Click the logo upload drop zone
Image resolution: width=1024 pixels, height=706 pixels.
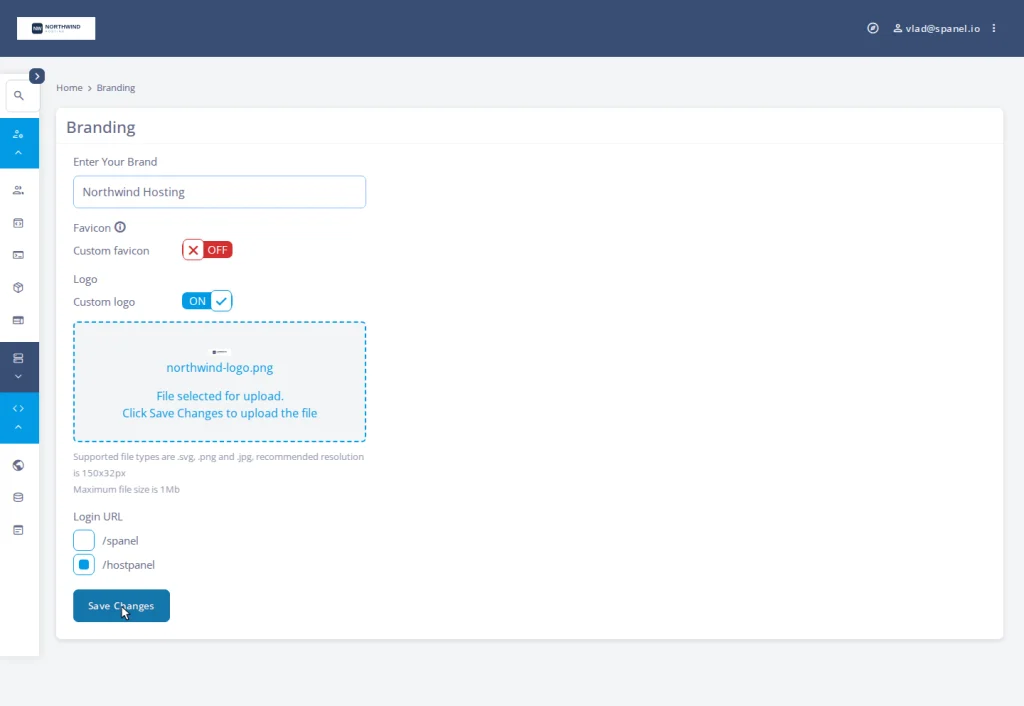219,381
